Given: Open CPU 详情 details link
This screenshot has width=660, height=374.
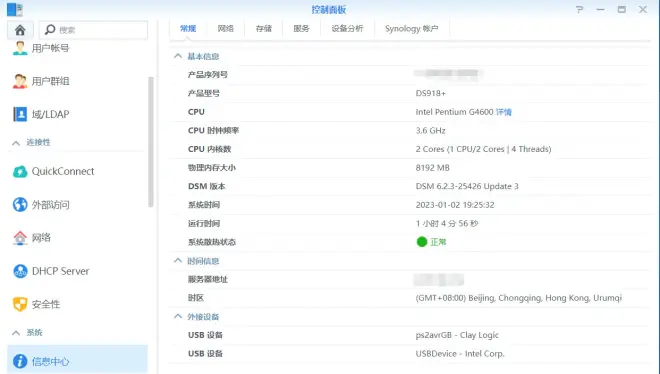Looking at the screenshot, I should click(503, 112).
